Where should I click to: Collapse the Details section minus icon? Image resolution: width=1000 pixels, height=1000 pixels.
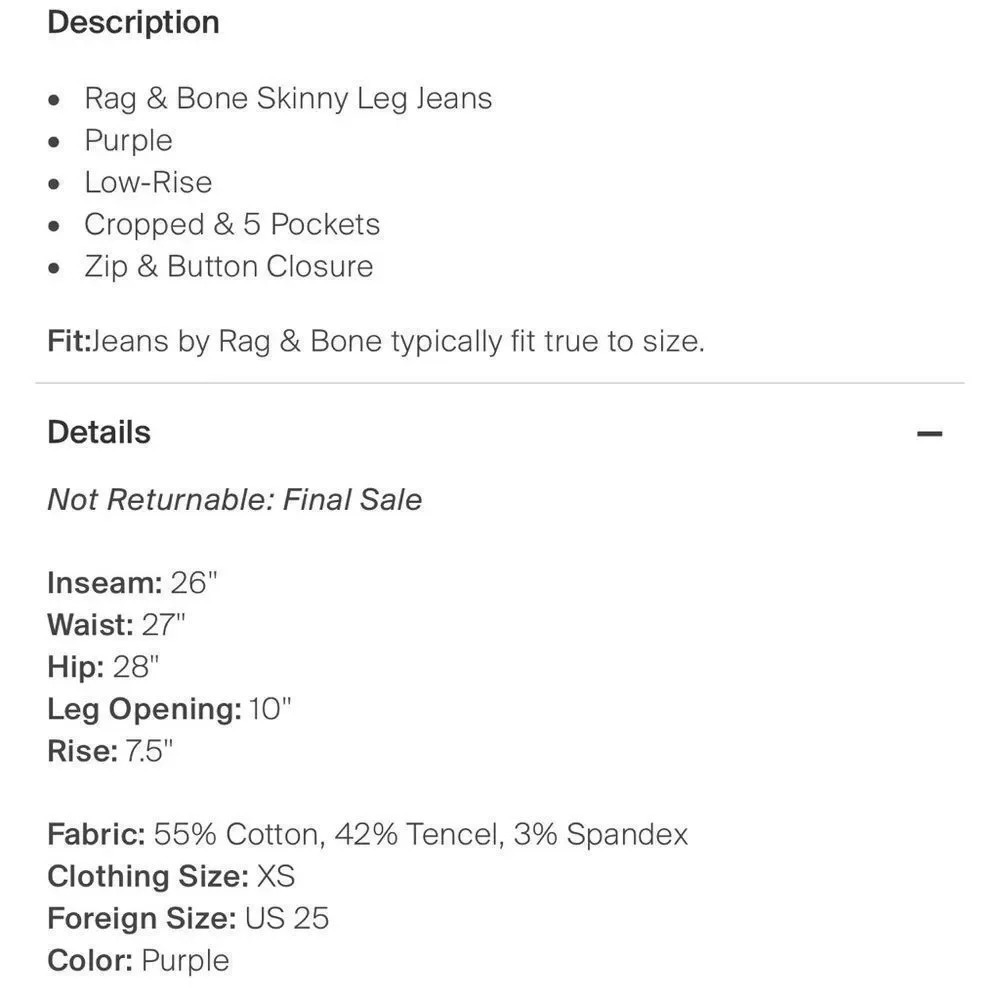(x=929, y=434)
